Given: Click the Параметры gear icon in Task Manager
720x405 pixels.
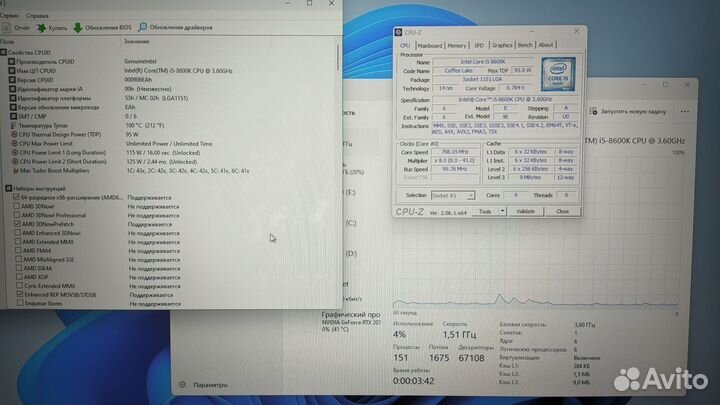Looking at the screenshot, I should (182, 385).
